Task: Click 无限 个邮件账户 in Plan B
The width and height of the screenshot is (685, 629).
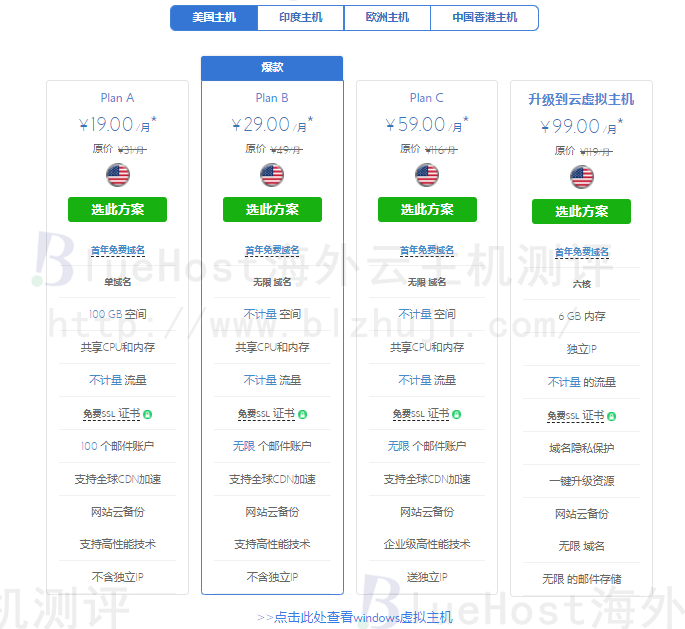Action: 272,446
